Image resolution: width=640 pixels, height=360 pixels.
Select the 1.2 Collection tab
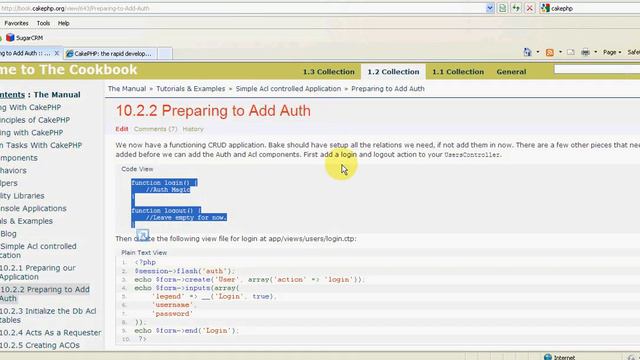393,72
